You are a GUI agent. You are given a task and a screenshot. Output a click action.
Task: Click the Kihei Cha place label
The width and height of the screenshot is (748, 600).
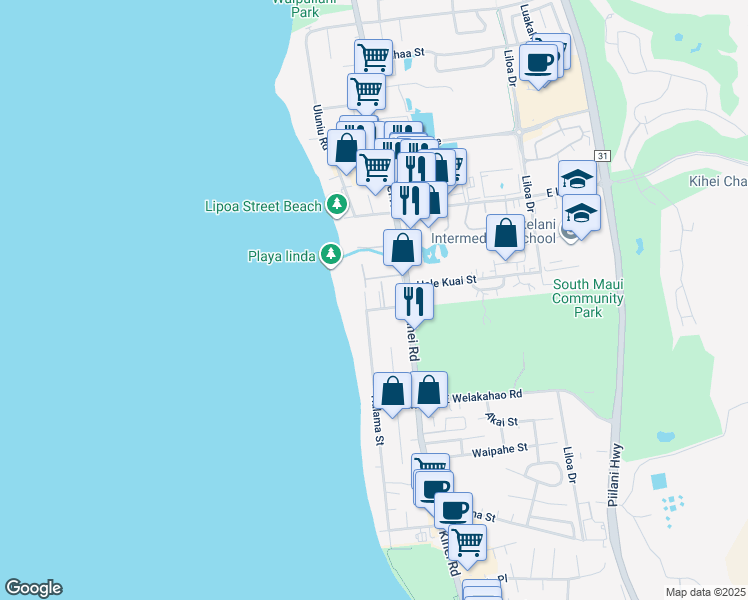click(x=718, y=181)
